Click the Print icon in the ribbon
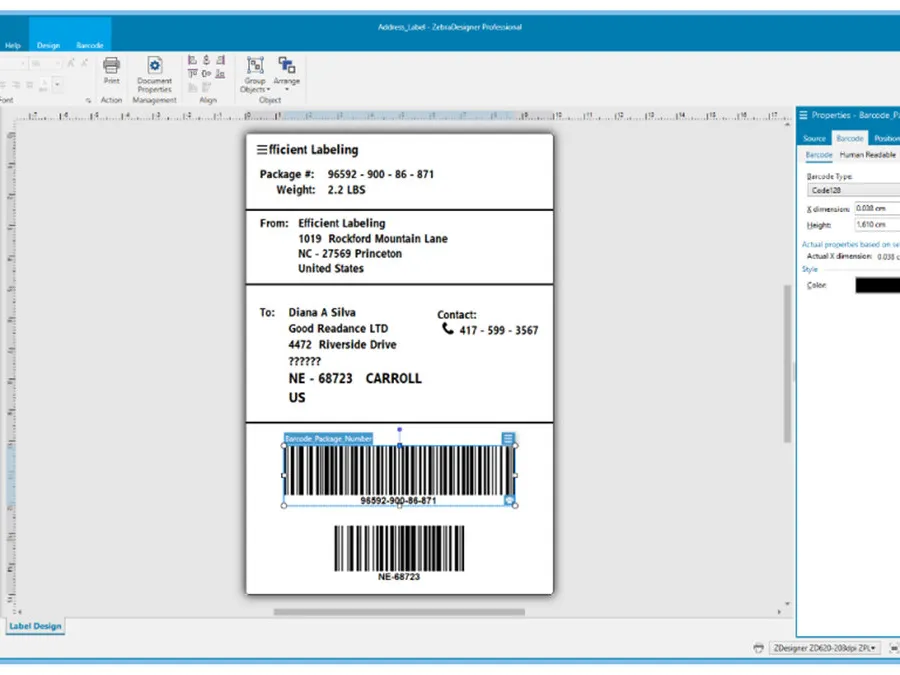 pyautogui.click(x=111, y=65)
